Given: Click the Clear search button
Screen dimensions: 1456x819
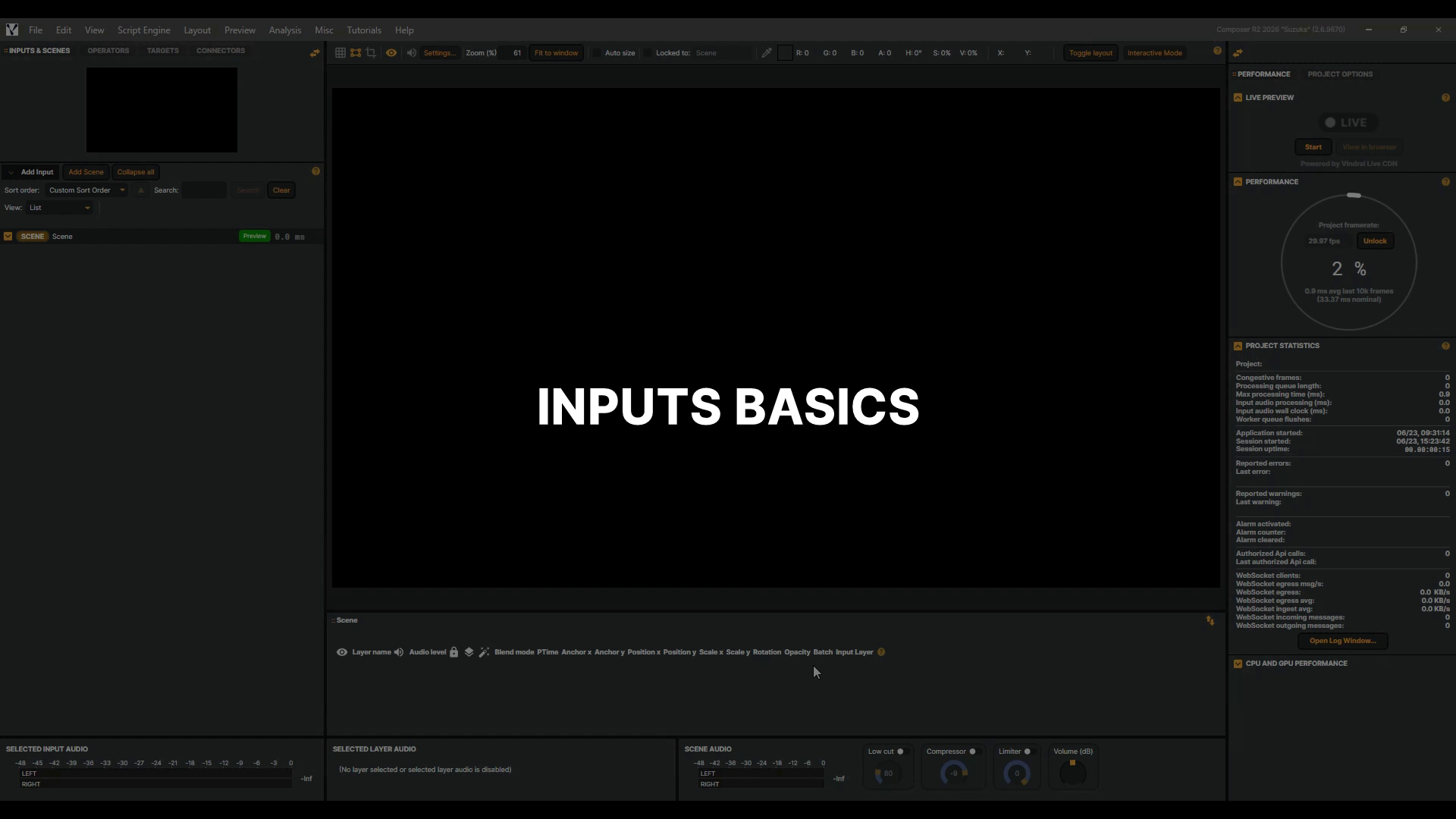Looking at the screenshot, I should click(x=281, y=190).
